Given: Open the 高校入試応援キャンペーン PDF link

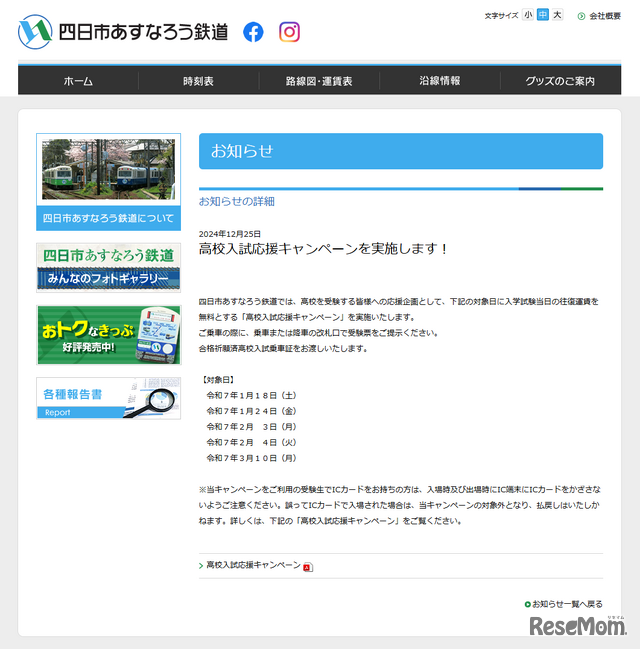Looking at the screenshot, I should (253, 565).
